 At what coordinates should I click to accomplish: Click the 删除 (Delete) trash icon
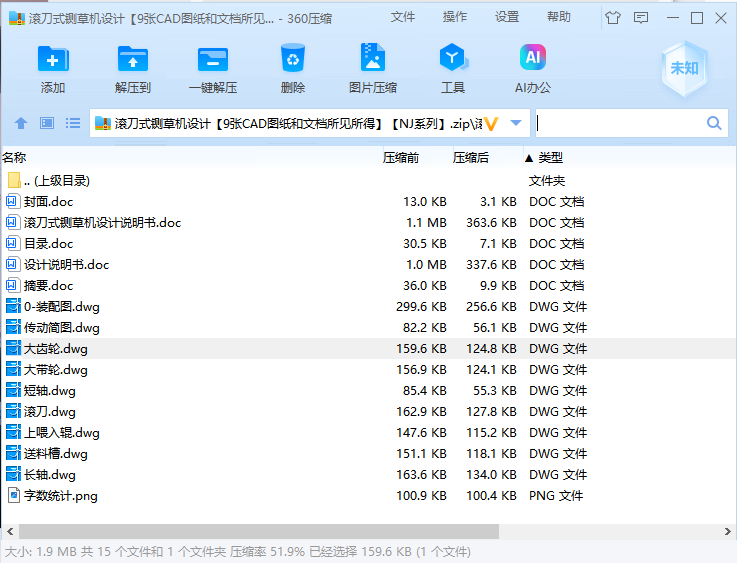[293, 58]
